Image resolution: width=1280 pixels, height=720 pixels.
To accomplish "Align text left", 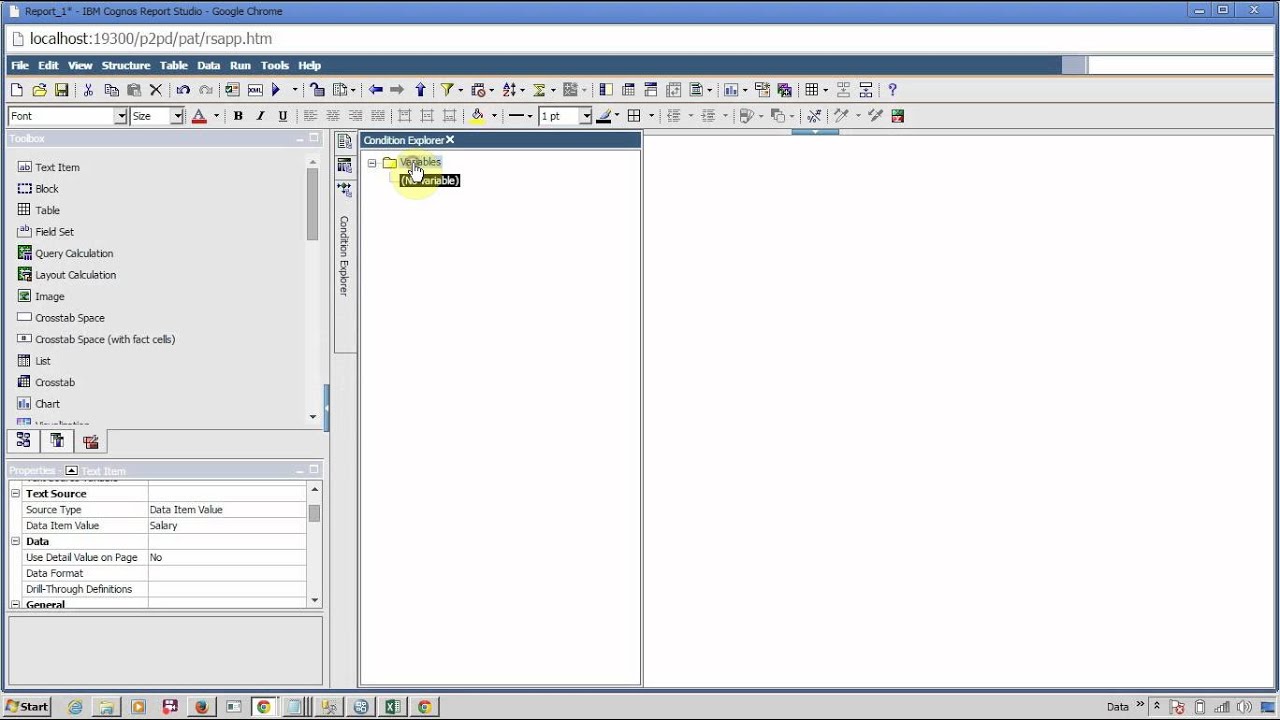I will pos(310,116).
